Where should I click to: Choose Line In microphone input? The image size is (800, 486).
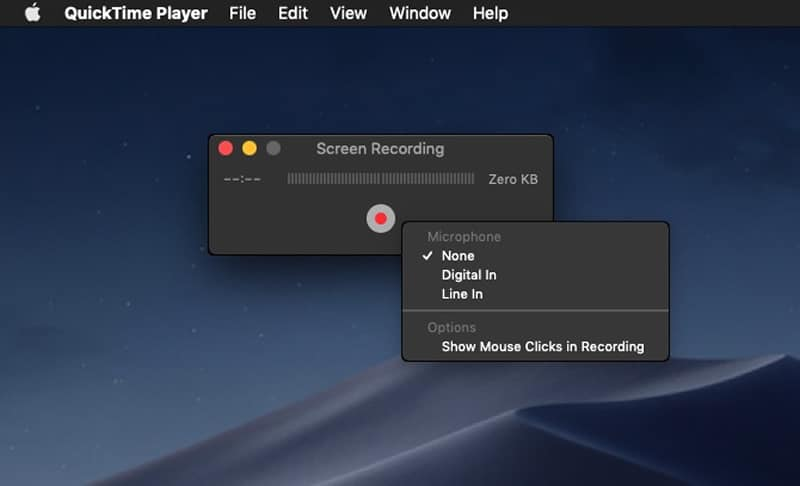[x=462, y=294]
